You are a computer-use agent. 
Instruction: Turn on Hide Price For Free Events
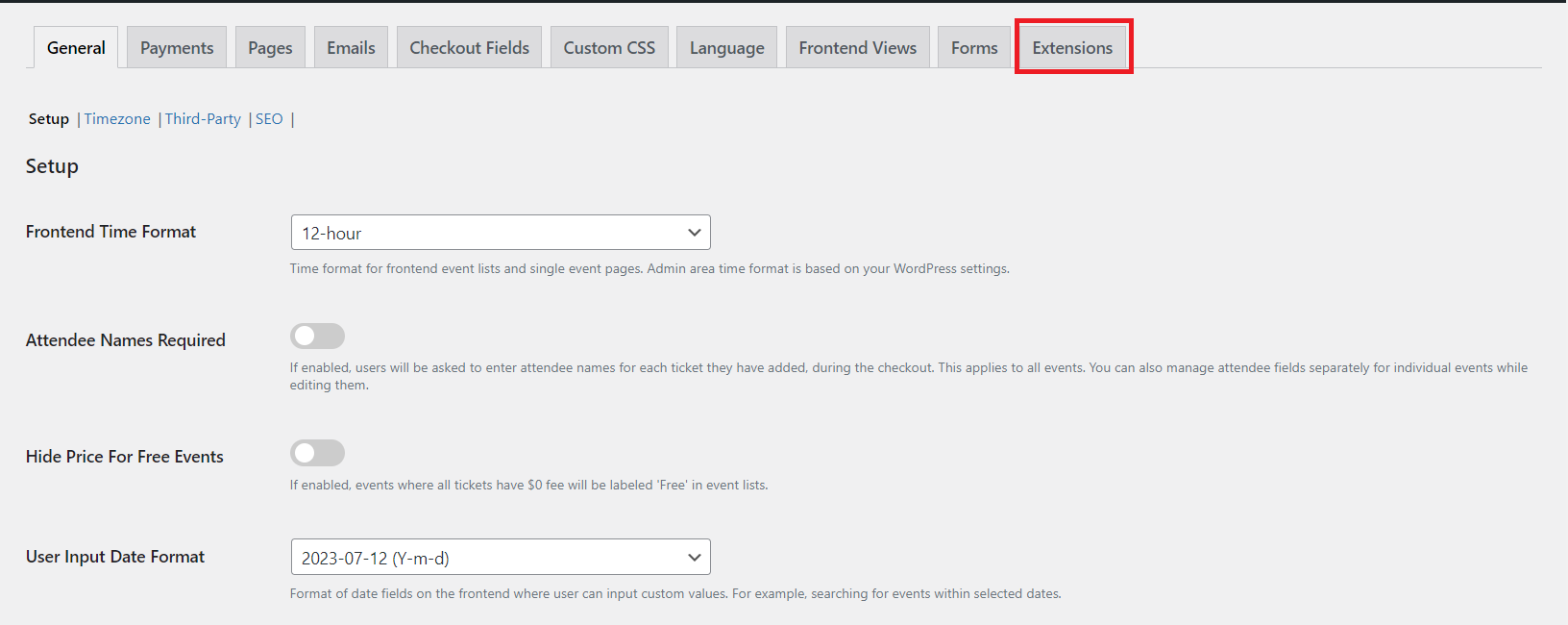[x=317, y=453]
